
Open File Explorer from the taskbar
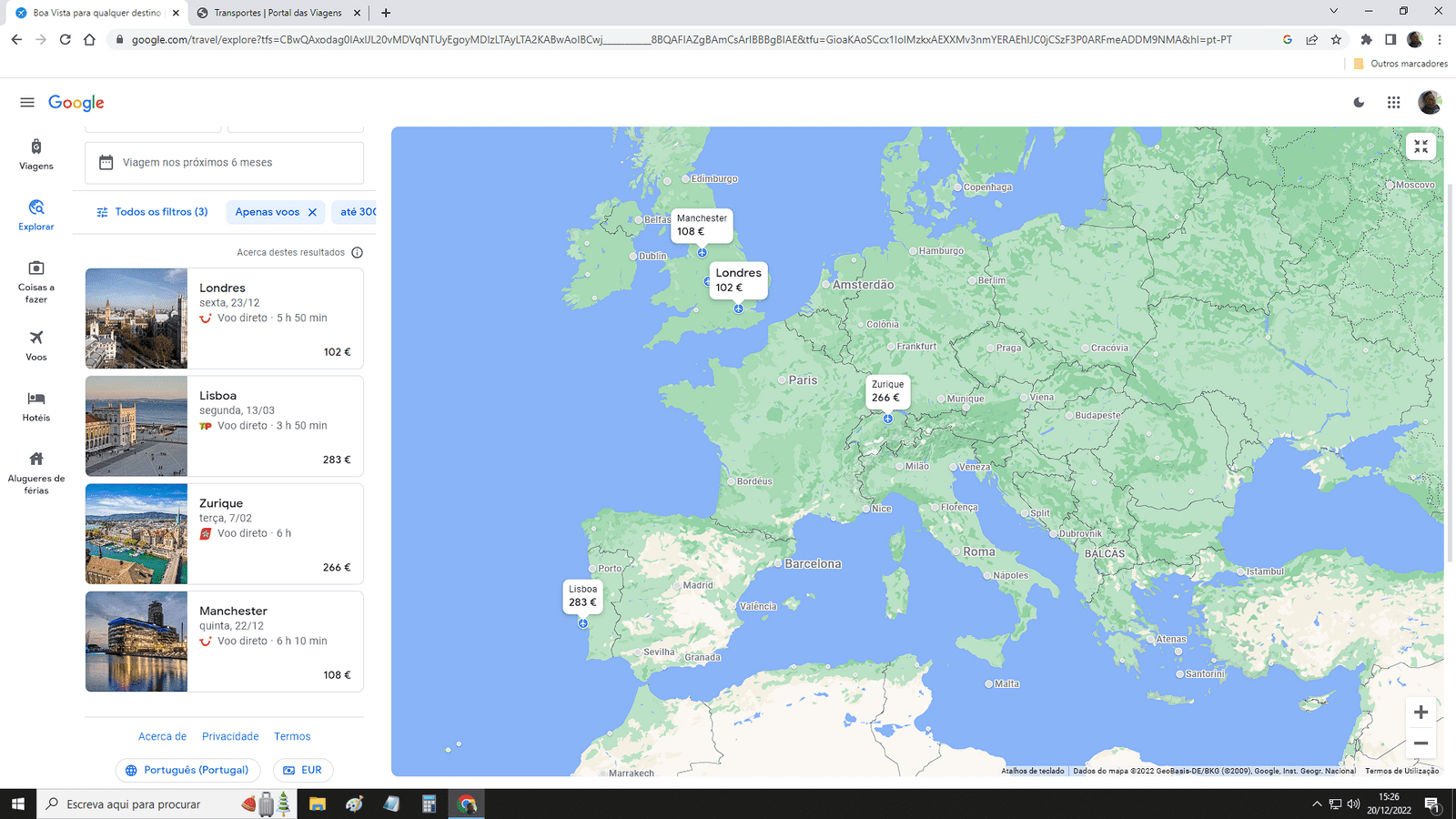[317, 804]
